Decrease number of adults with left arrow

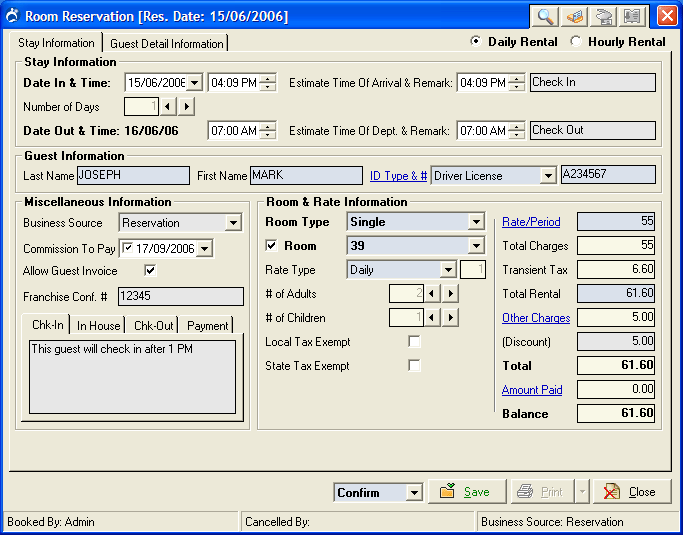coord(432,294)
